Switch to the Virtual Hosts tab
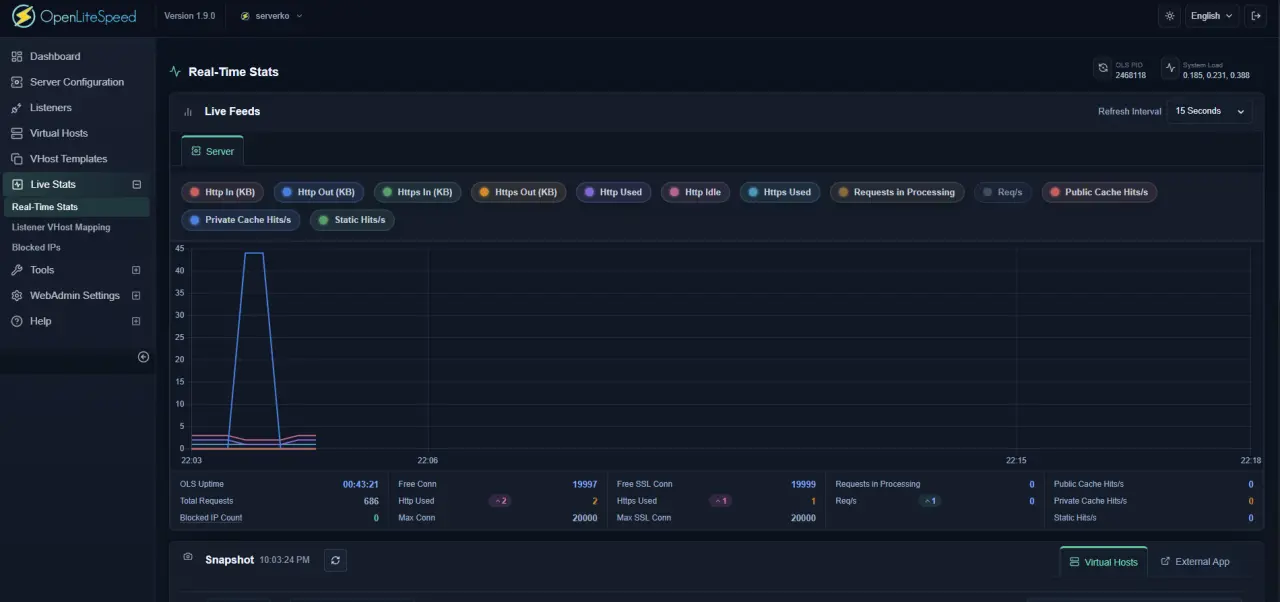Viewport: 1280px width, 602px height. (x=1103, y=562)
